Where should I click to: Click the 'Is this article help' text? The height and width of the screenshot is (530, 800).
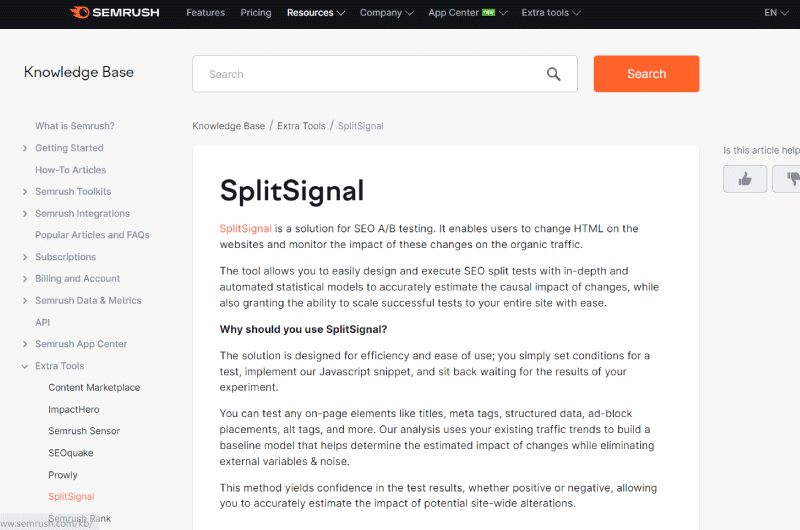pyautogui.click(x=761, y=150)
